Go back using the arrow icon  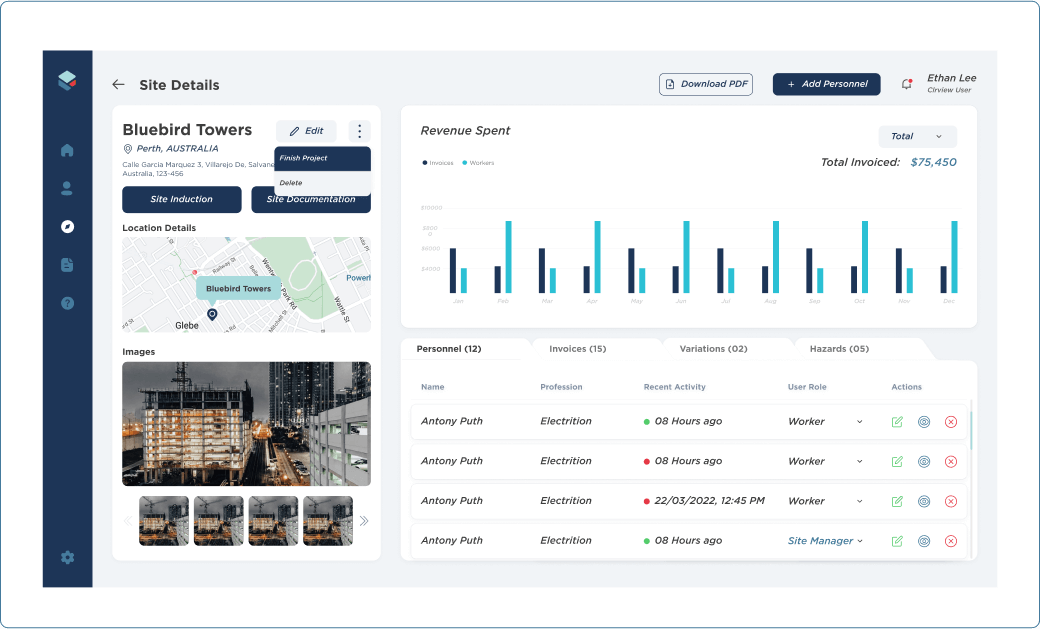(x=118, y=85)
